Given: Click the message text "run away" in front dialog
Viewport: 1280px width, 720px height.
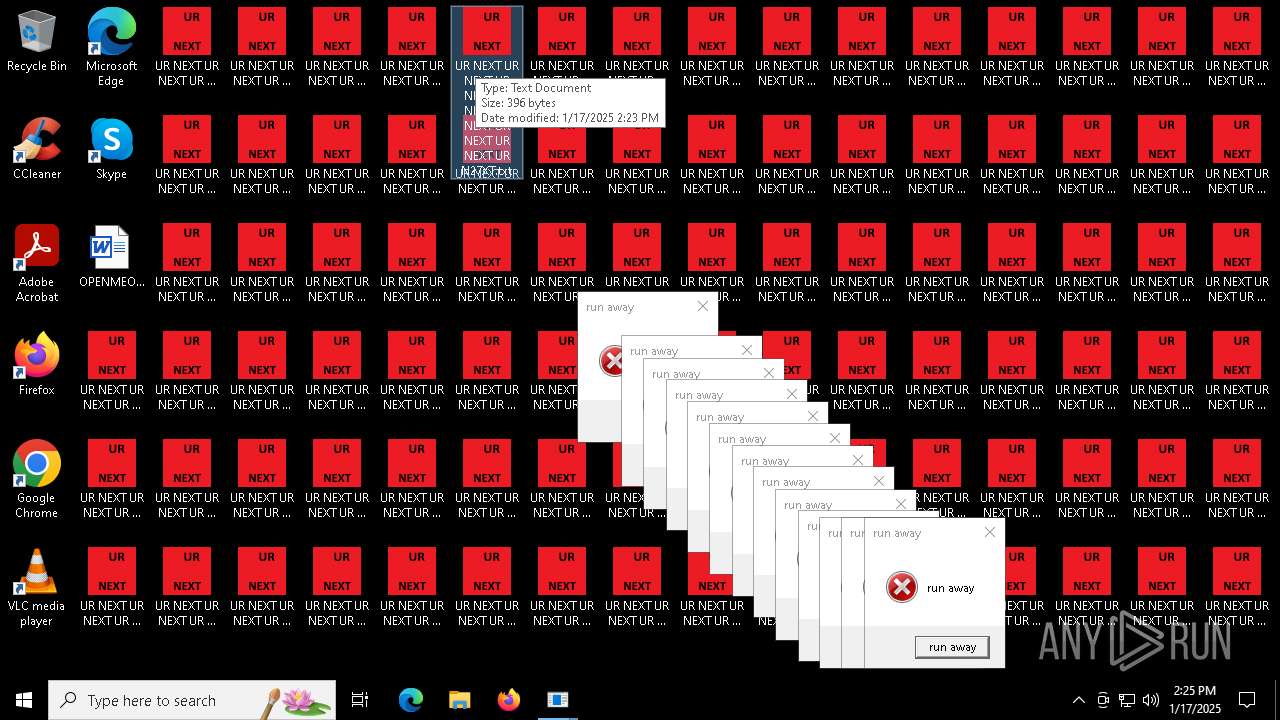Looking at the screenshot, I should click(x=950, y=588).
